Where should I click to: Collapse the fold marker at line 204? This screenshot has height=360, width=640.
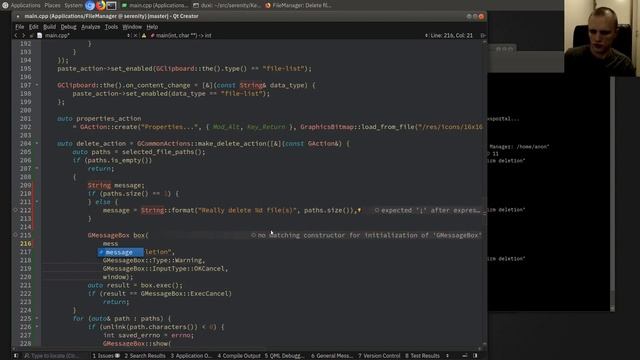pyautogui.click(x=37, y=143)
